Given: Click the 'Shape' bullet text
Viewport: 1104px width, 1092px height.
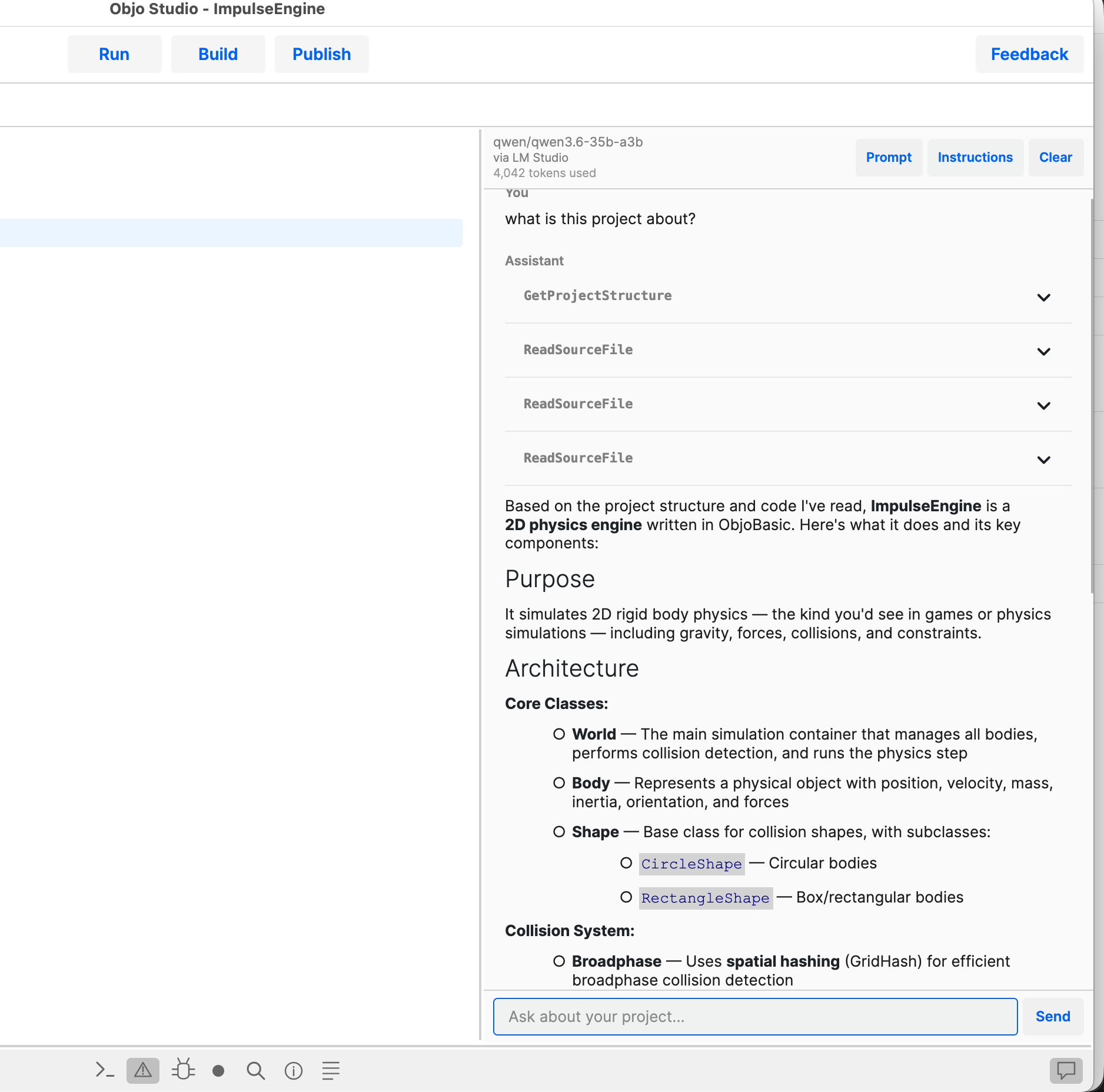Looking at the screenshot, I should click(595, 832).
